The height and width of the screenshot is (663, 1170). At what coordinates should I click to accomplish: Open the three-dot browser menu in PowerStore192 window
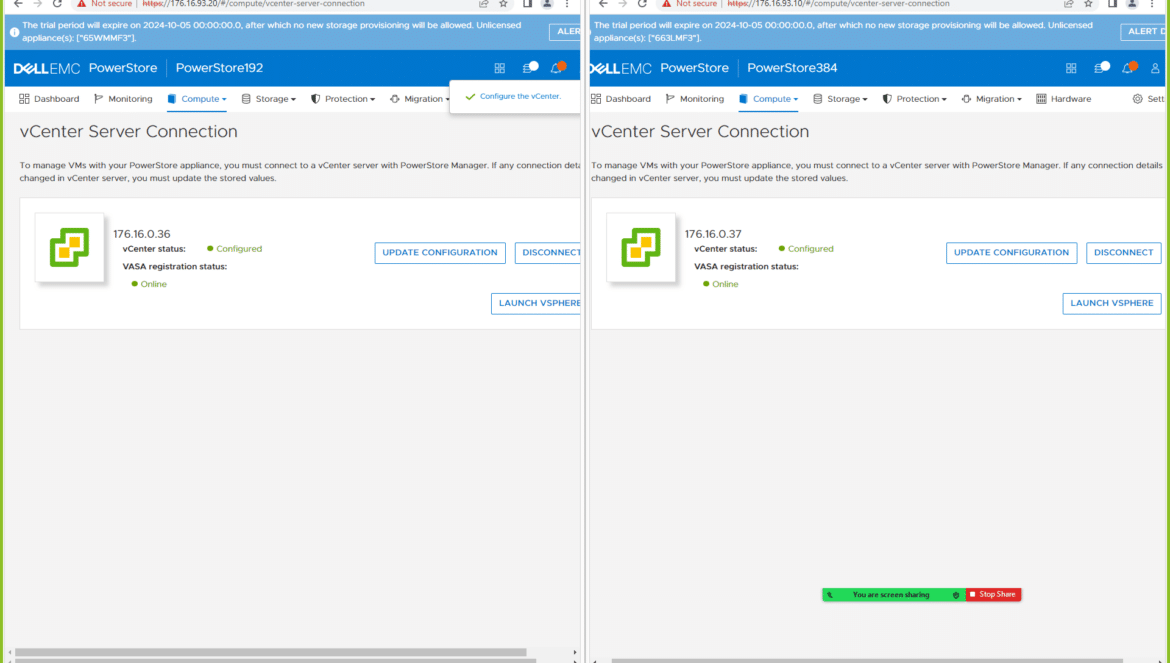[x=567, y=4]
